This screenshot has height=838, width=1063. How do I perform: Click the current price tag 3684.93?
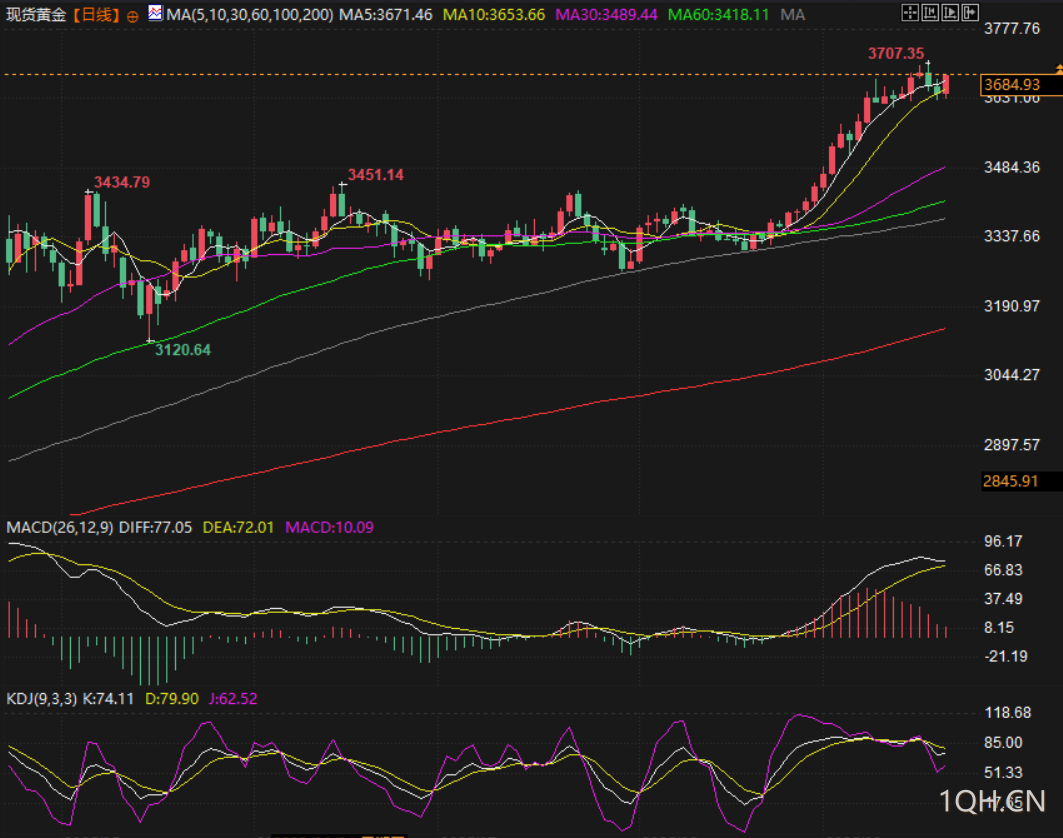pyautogui.click(x=1011, y=85)
